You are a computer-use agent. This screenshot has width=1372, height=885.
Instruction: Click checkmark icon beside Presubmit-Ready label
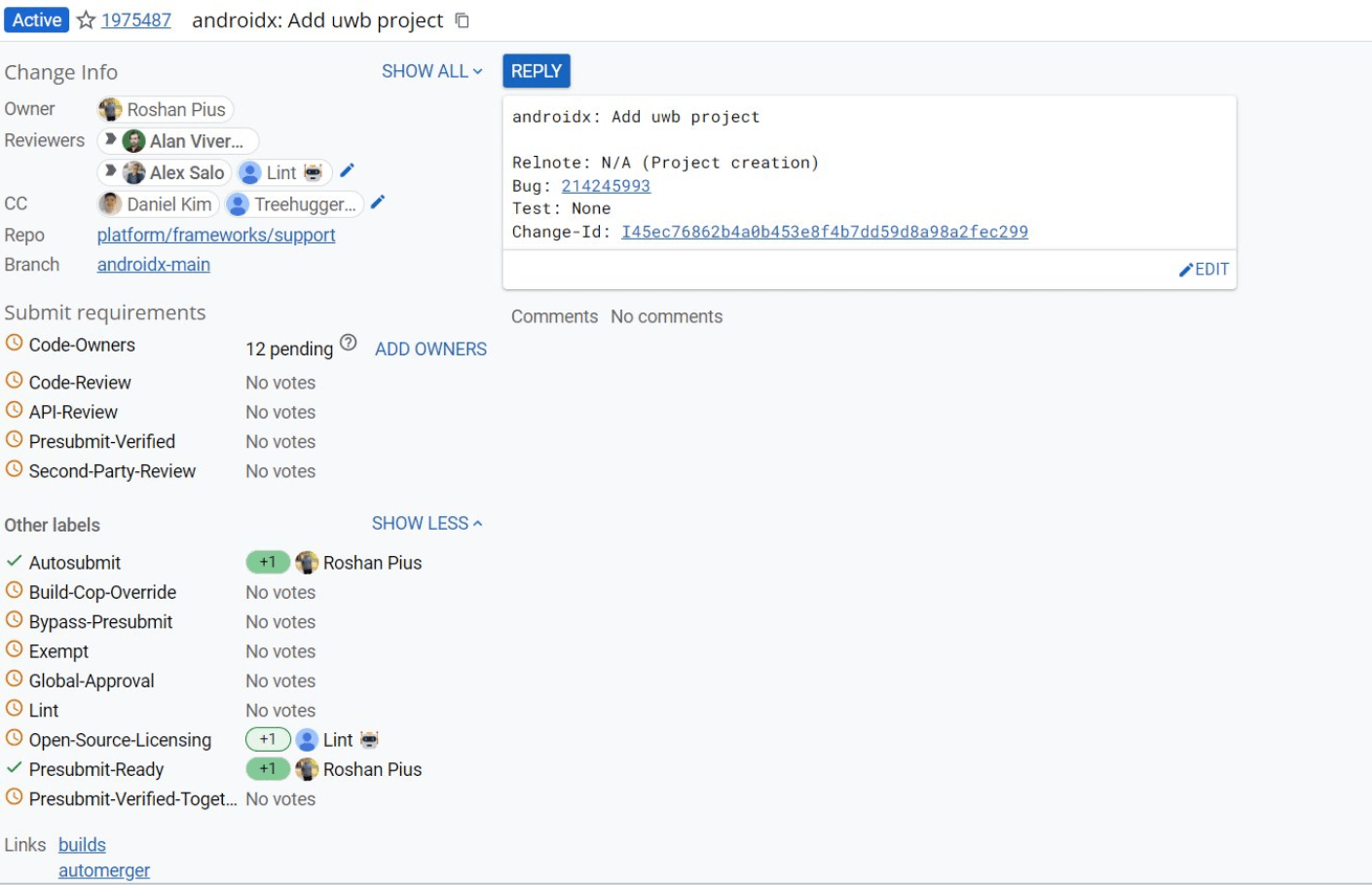(14, 767)
